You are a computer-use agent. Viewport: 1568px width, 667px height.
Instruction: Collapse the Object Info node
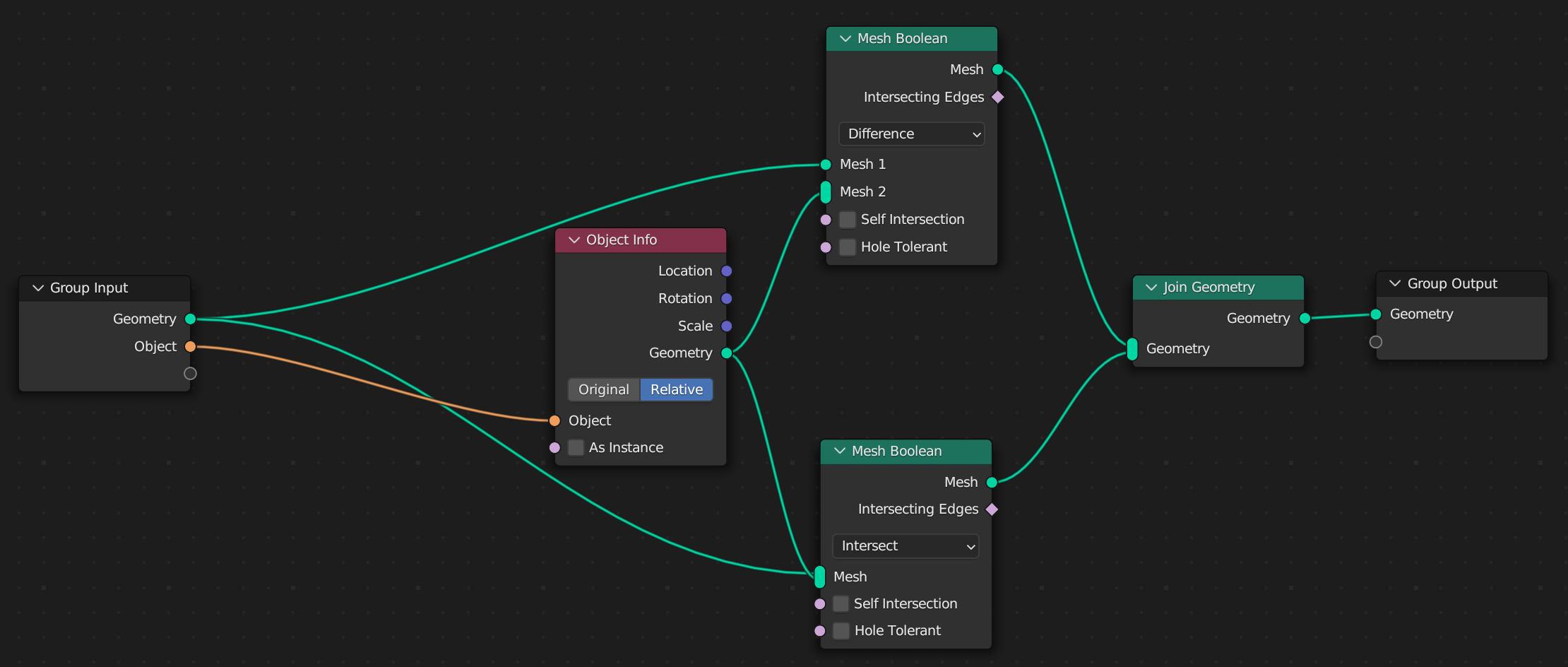pos(574,240)
